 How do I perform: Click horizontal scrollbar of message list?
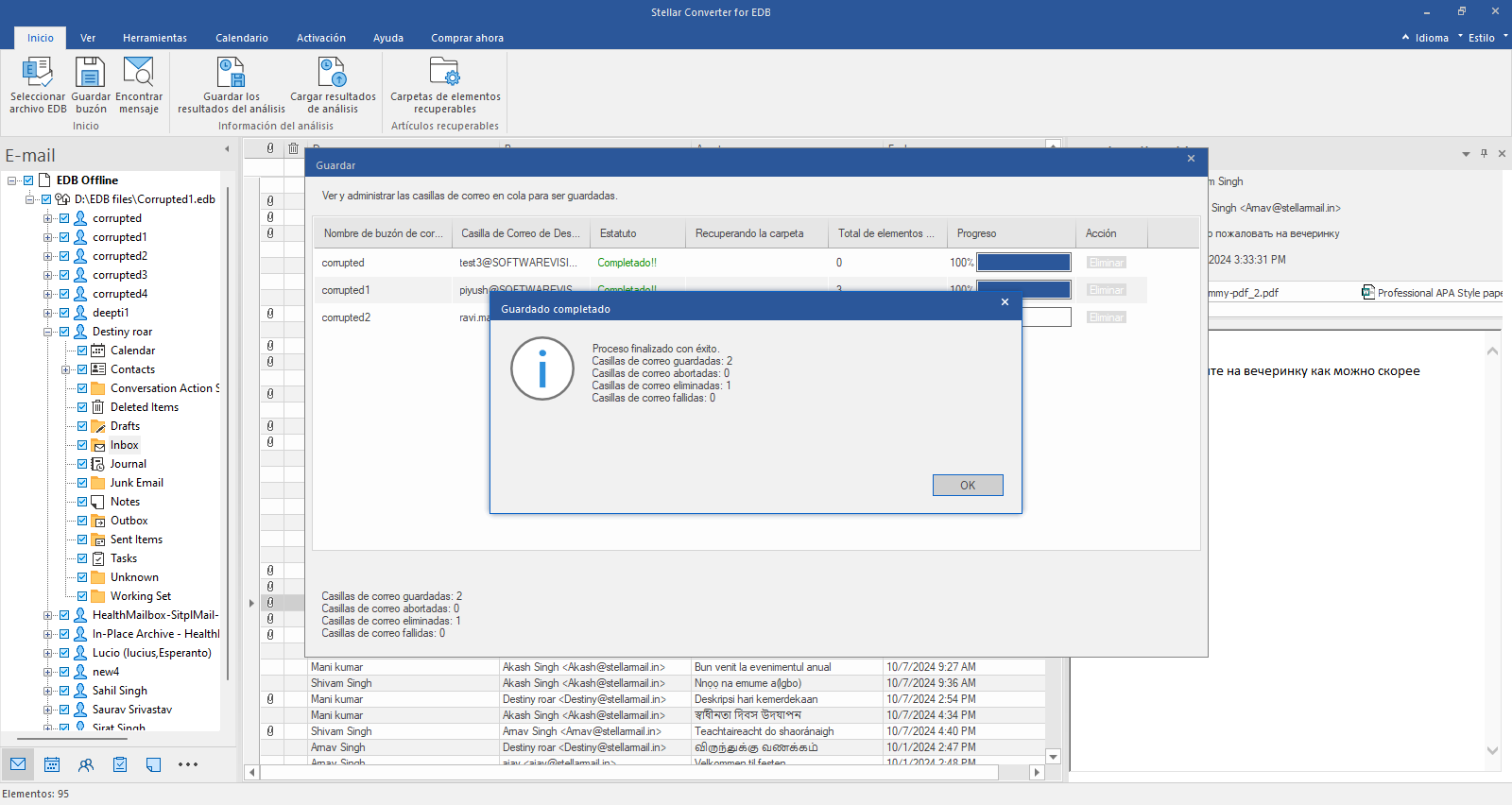[629, 772]
